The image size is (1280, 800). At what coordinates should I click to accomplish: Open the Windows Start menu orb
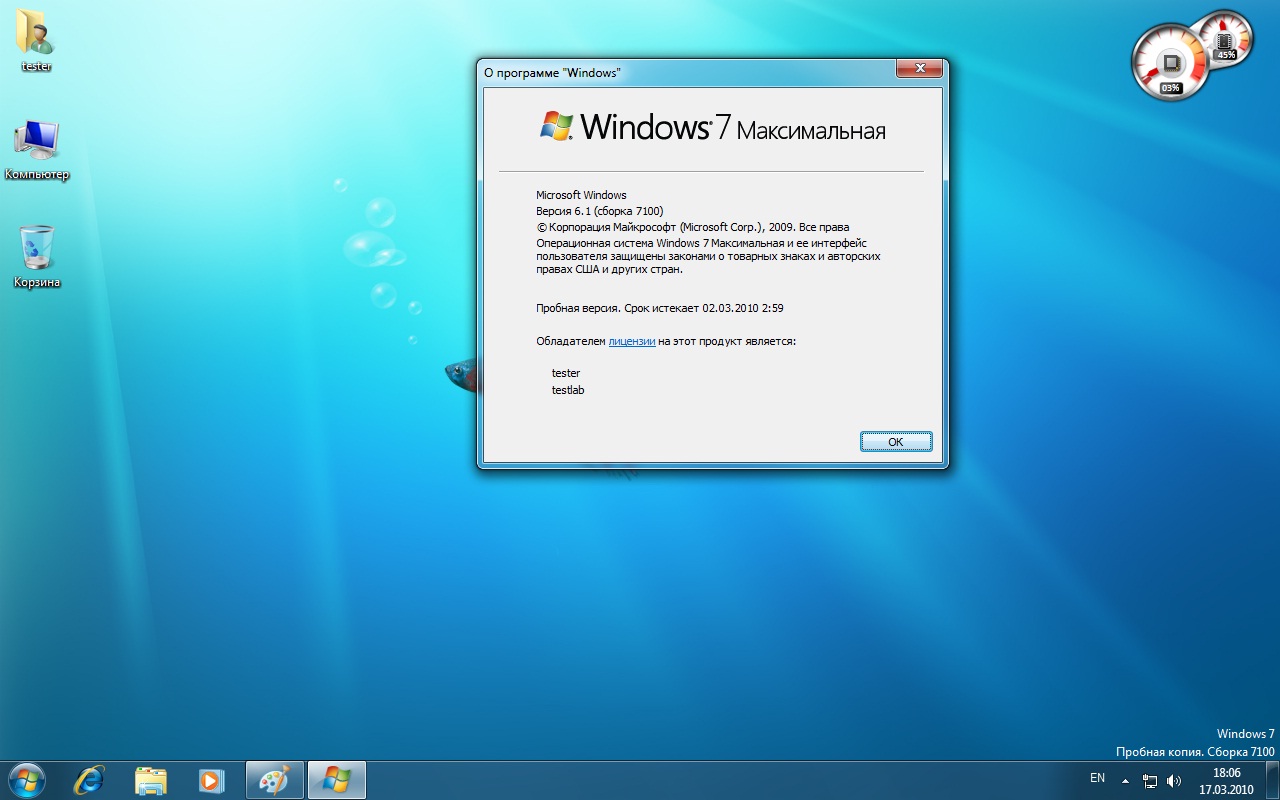26,780
